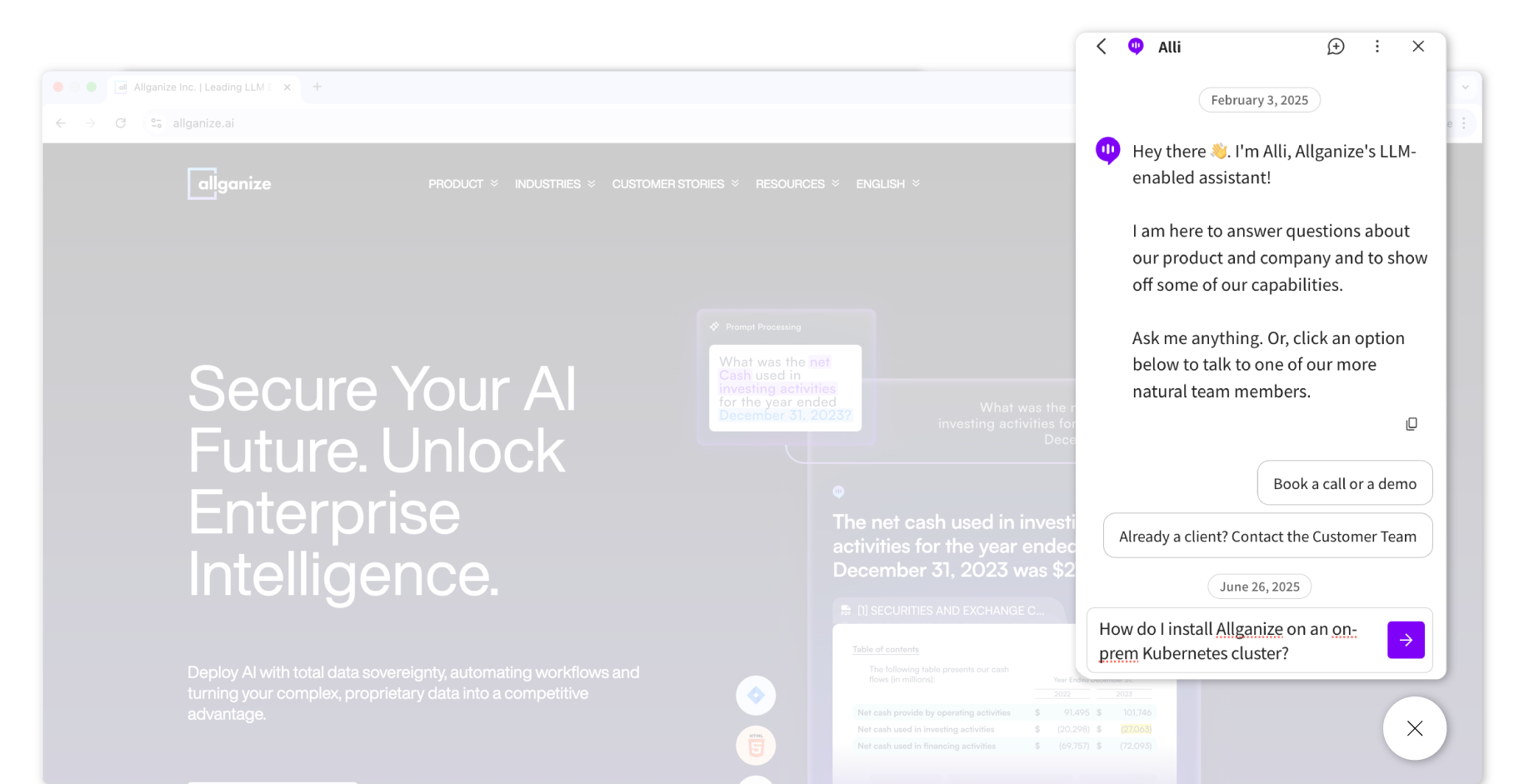Viewport: 1524px width, 784px height.
Task: Click the browser three-dot menu icon
Action: point(1464,123)
